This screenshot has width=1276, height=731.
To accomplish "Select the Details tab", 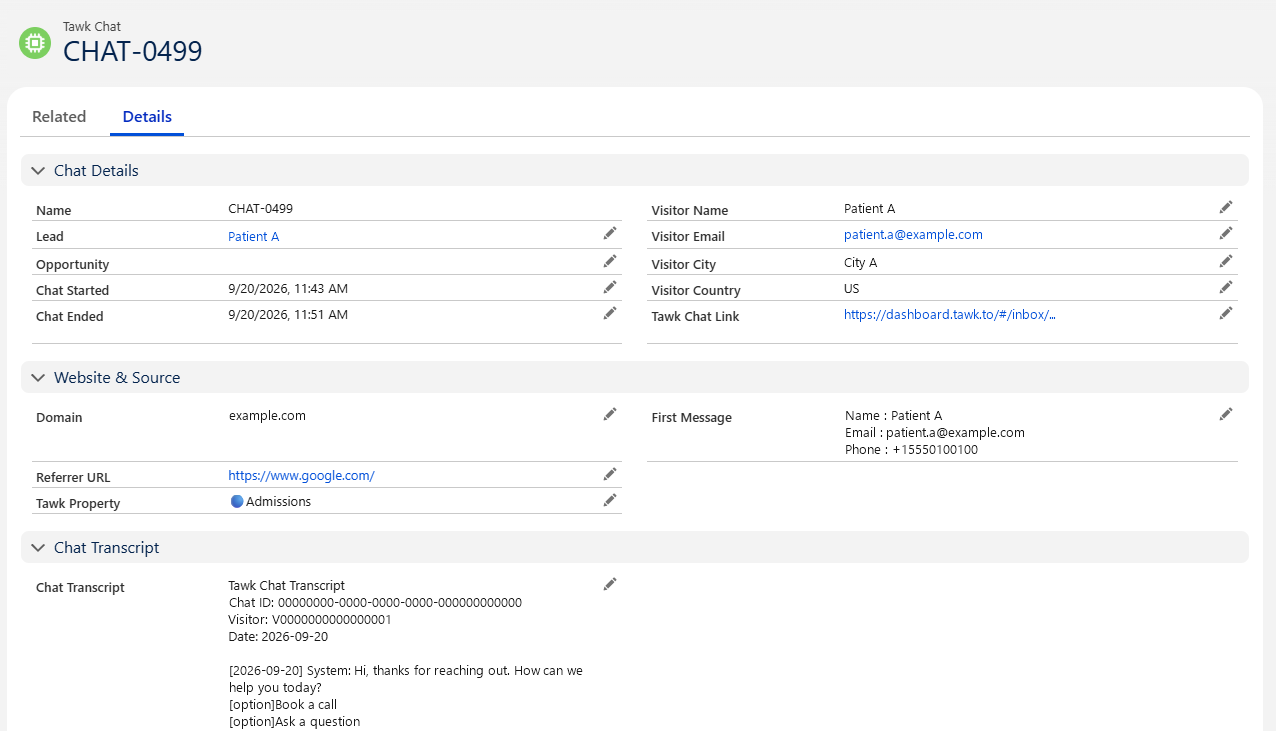I will point(147,117).
